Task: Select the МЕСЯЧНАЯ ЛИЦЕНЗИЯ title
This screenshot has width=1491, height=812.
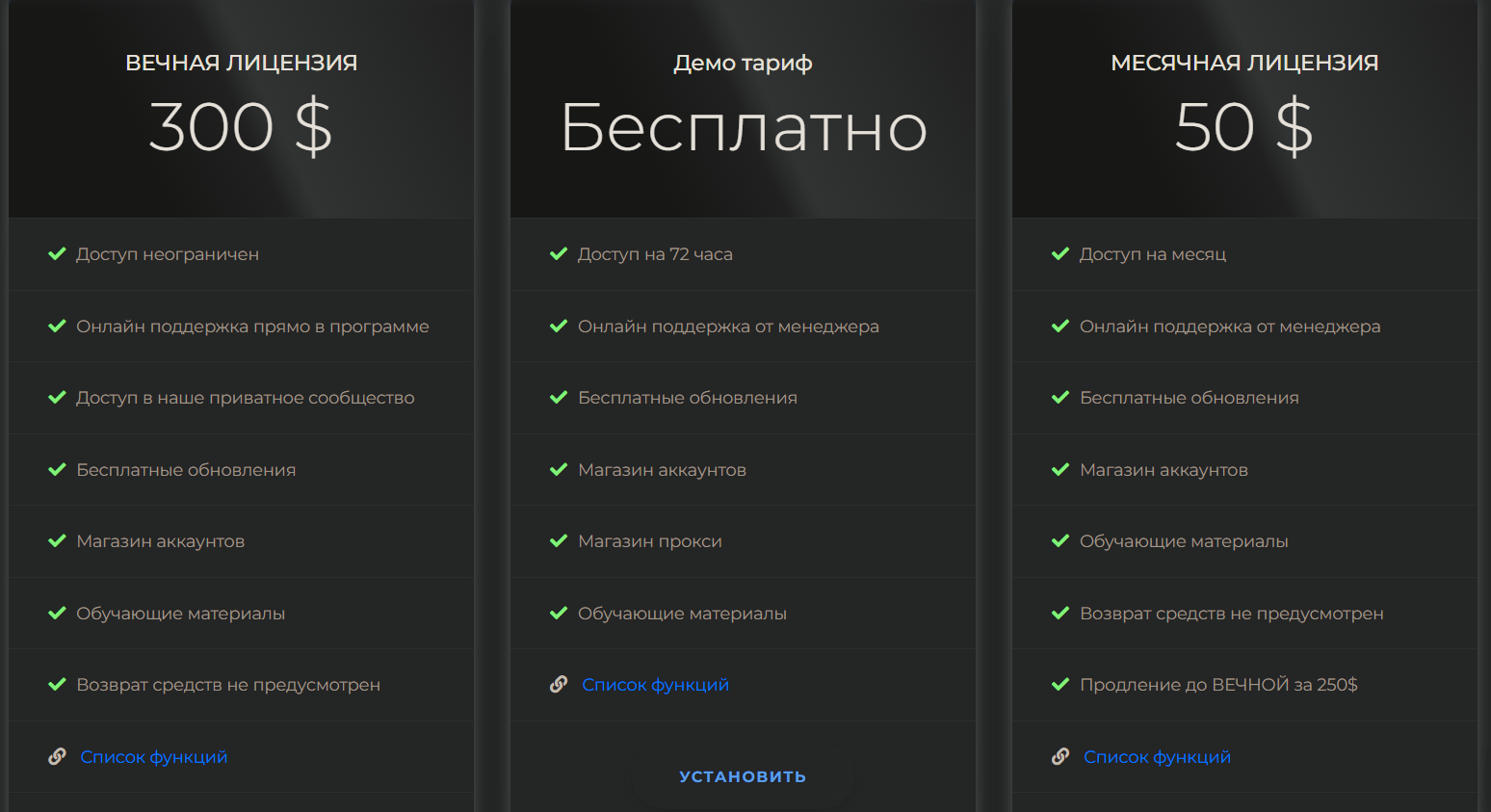Action: click(1244, 63)
